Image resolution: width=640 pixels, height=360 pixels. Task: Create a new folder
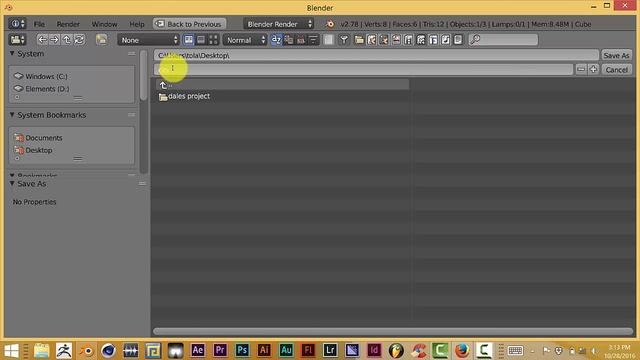[101, 40]
